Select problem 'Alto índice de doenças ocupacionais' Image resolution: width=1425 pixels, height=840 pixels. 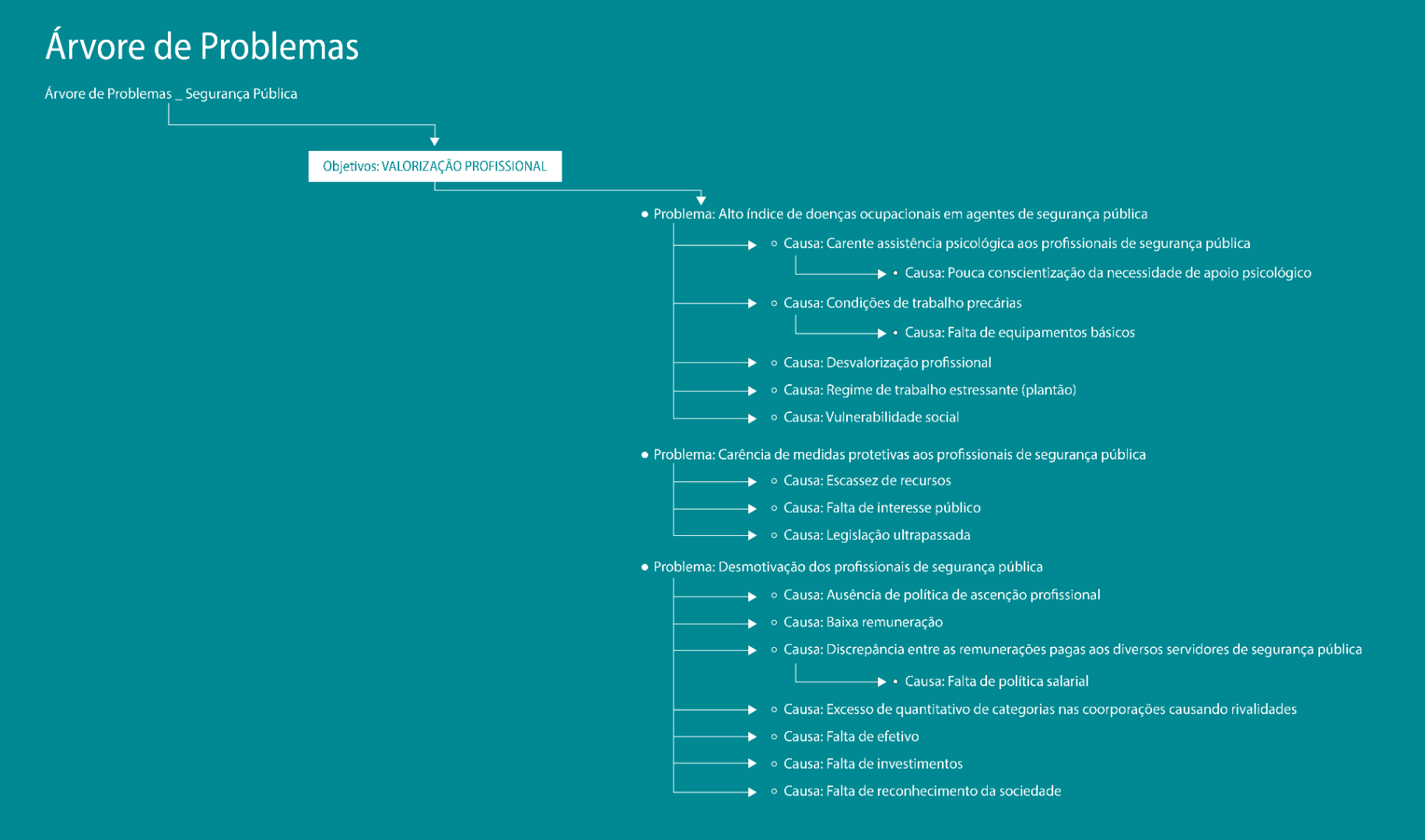899,214
